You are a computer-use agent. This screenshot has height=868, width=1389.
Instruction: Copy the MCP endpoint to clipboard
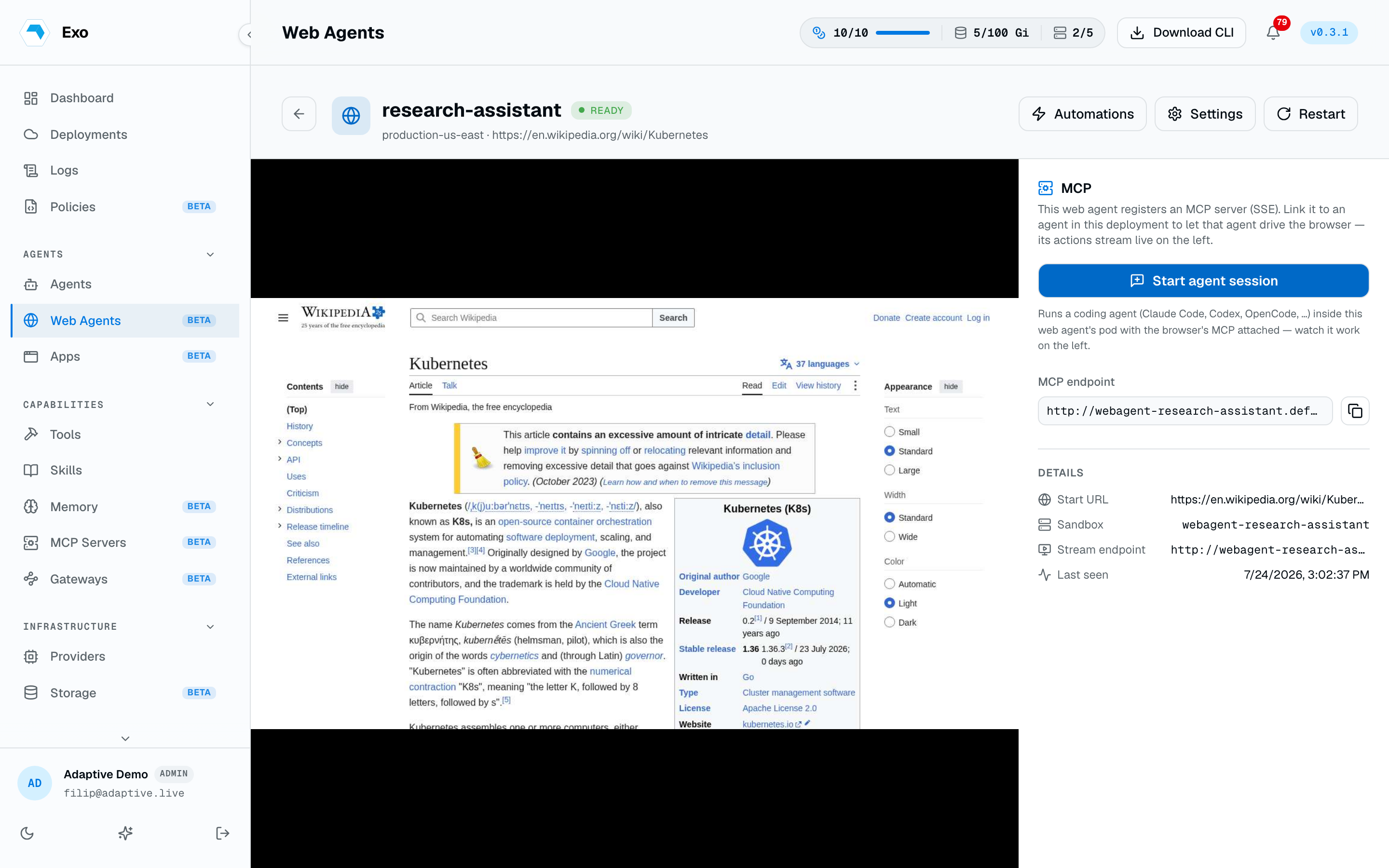1355,411
